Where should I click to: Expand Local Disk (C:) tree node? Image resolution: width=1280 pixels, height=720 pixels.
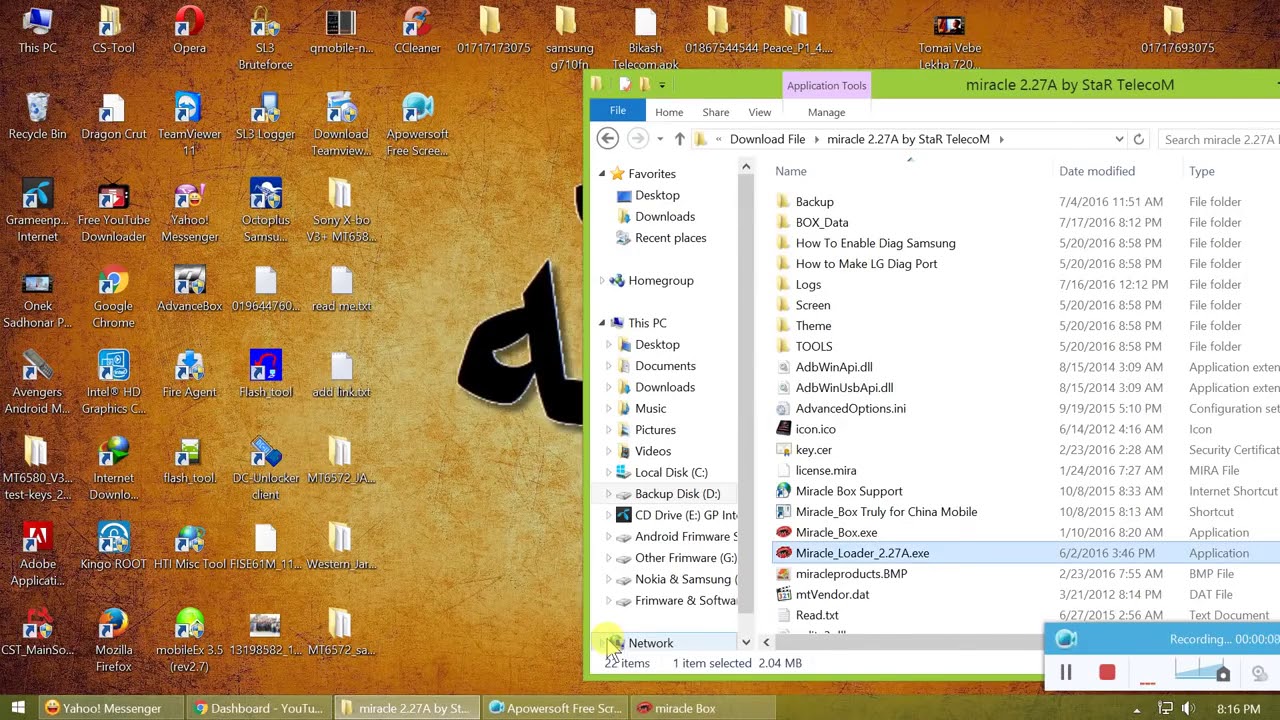coord(609,472)
